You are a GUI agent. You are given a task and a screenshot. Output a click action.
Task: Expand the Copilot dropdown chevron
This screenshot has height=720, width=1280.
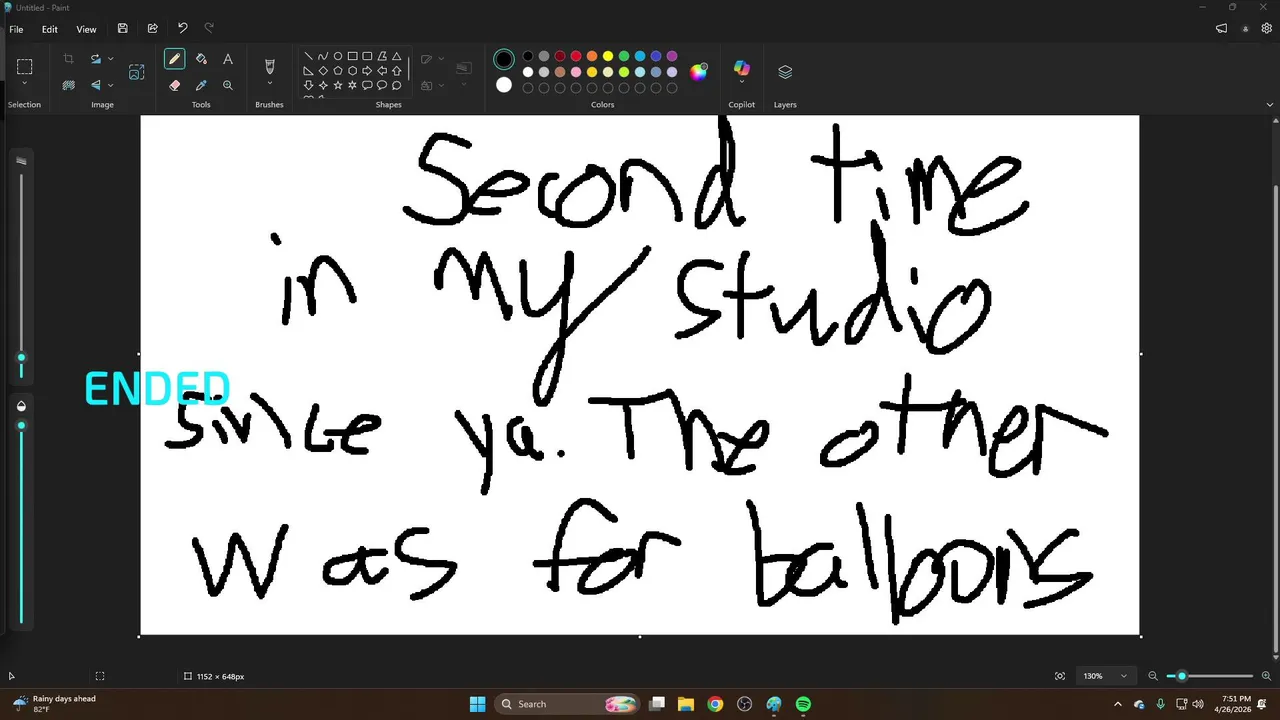click(x=741, y=82)
